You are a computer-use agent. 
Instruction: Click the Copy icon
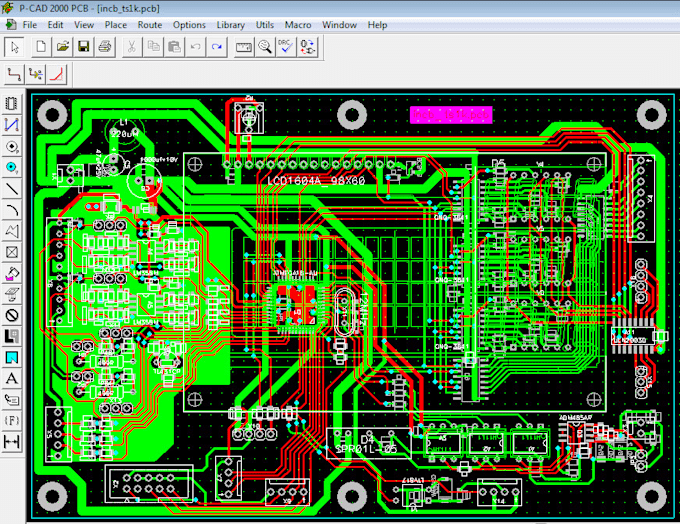(x=153, y=47)
